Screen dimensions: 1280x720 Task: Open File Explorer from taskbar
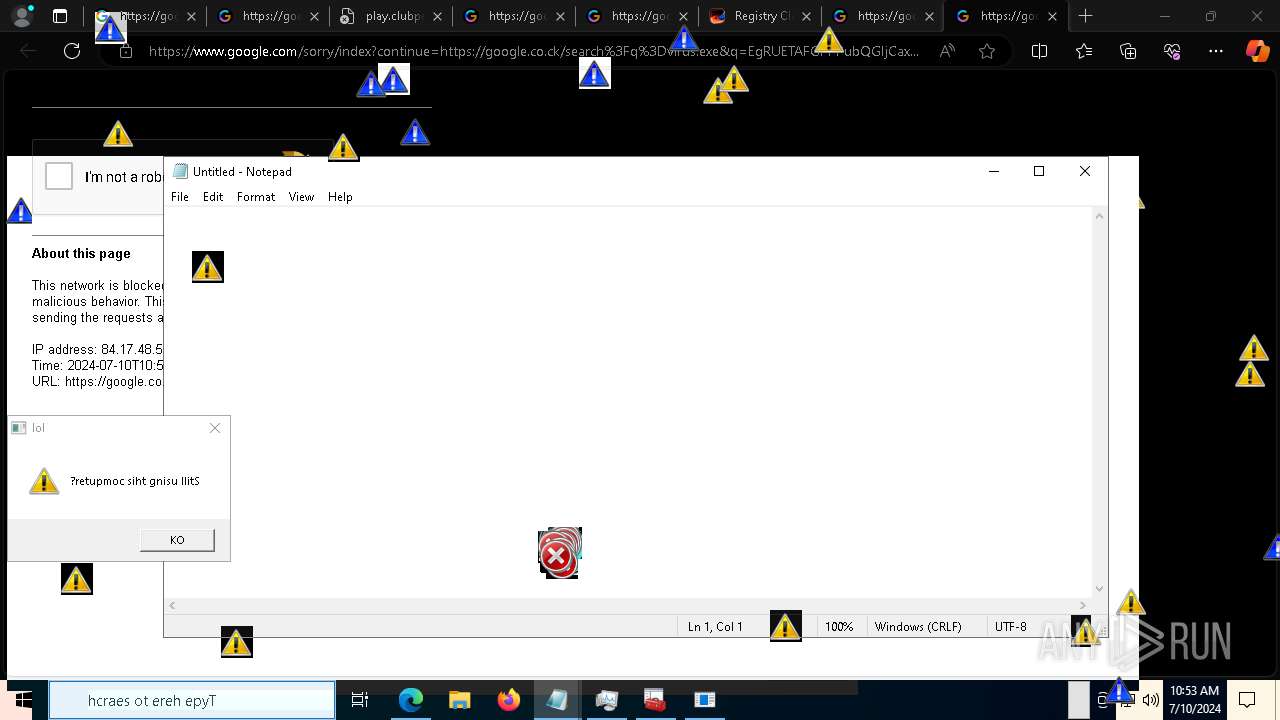click(x=459, y=700)
